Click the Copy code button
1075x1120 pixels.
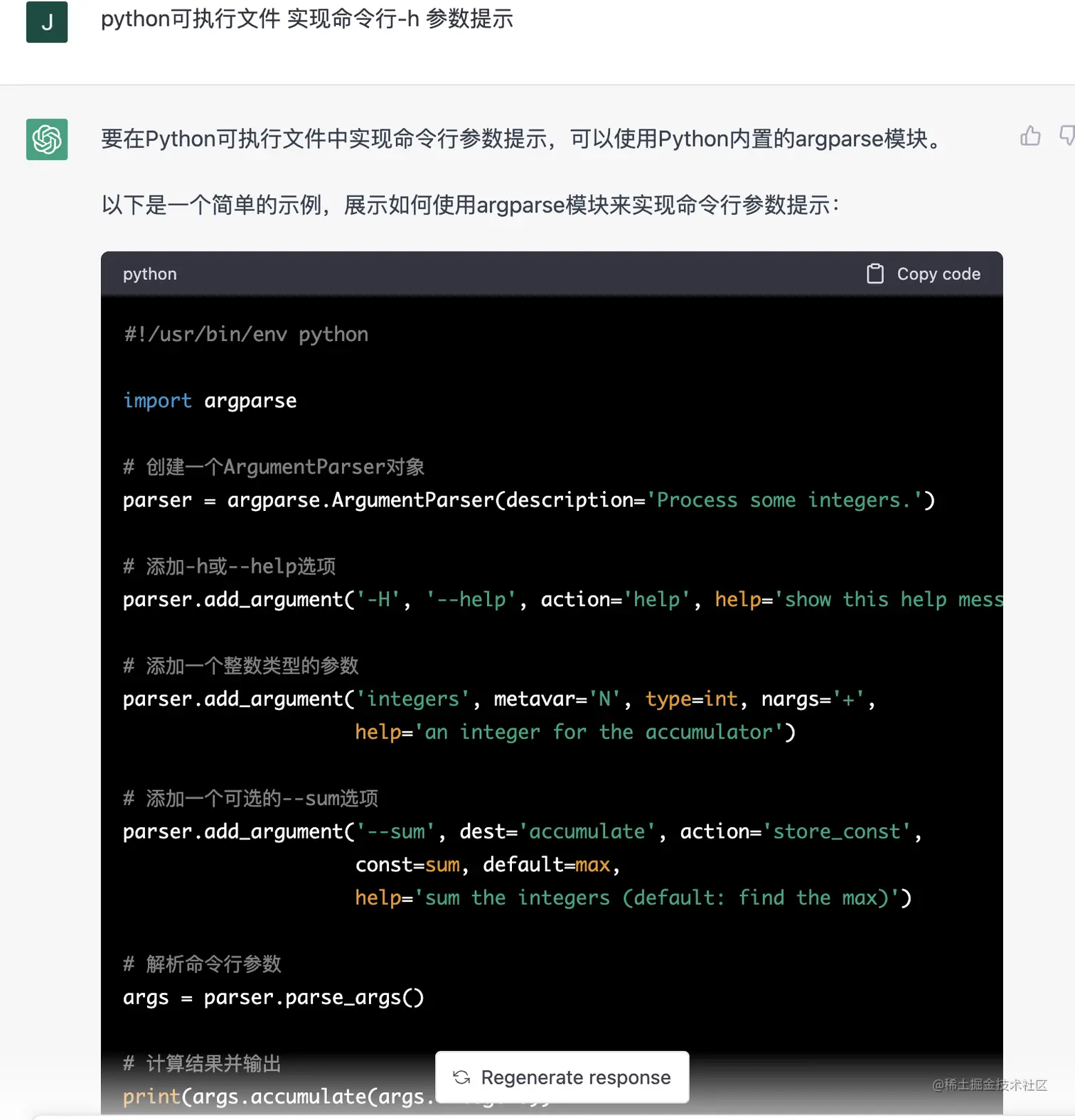pyautogui.click(x=924, y=274)
